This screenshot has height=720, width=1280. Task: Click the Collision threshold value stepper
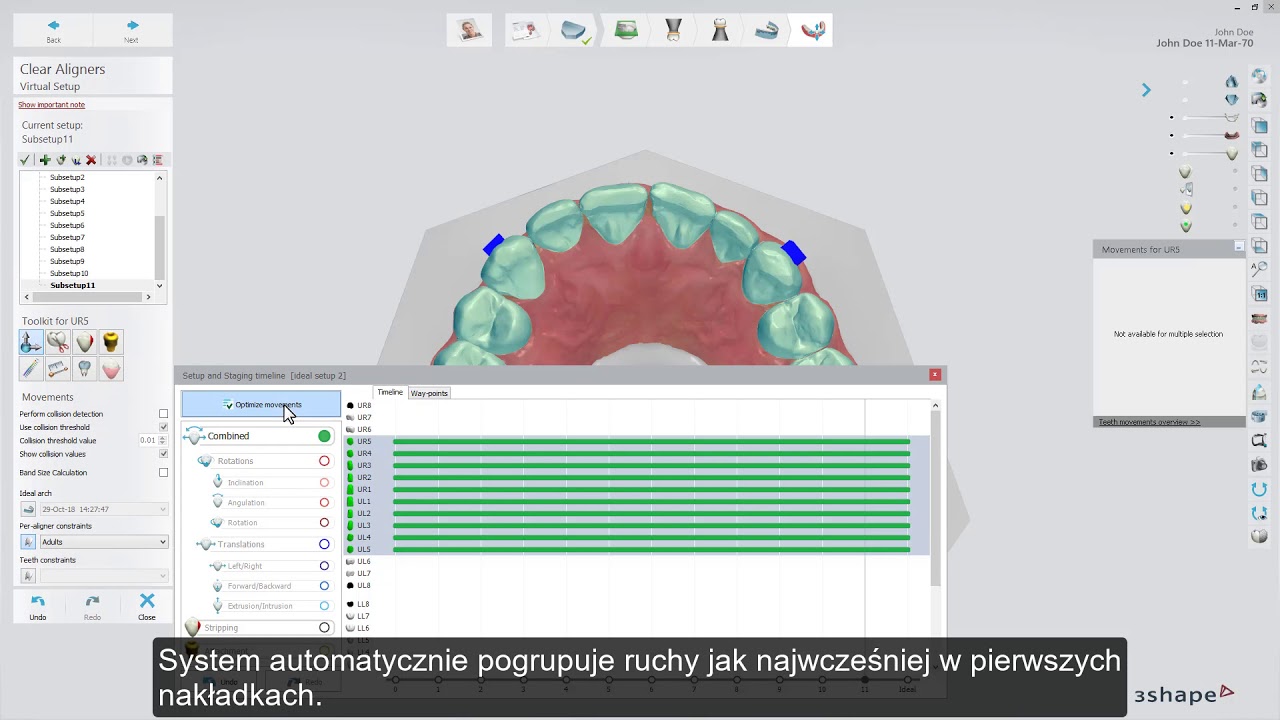[163, 440]
